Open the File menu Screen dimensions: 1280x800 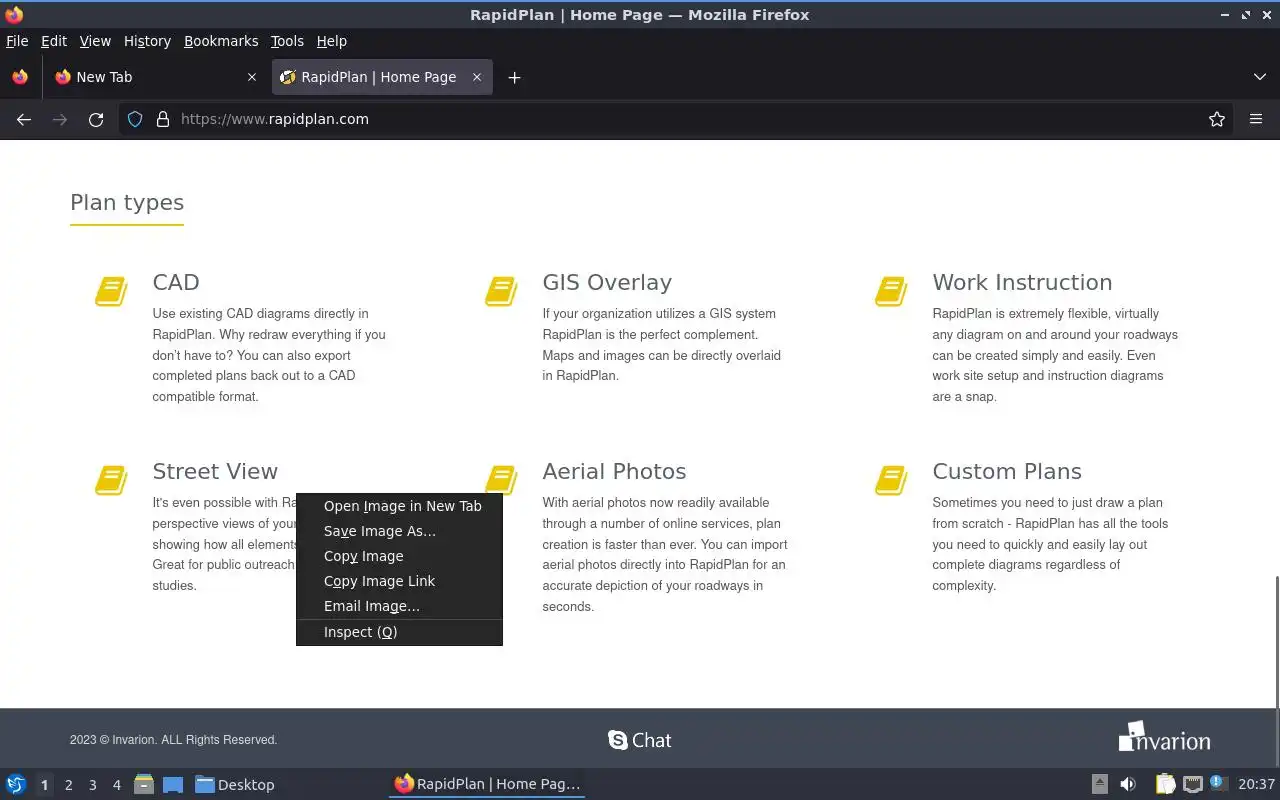[x=17, y=41]
